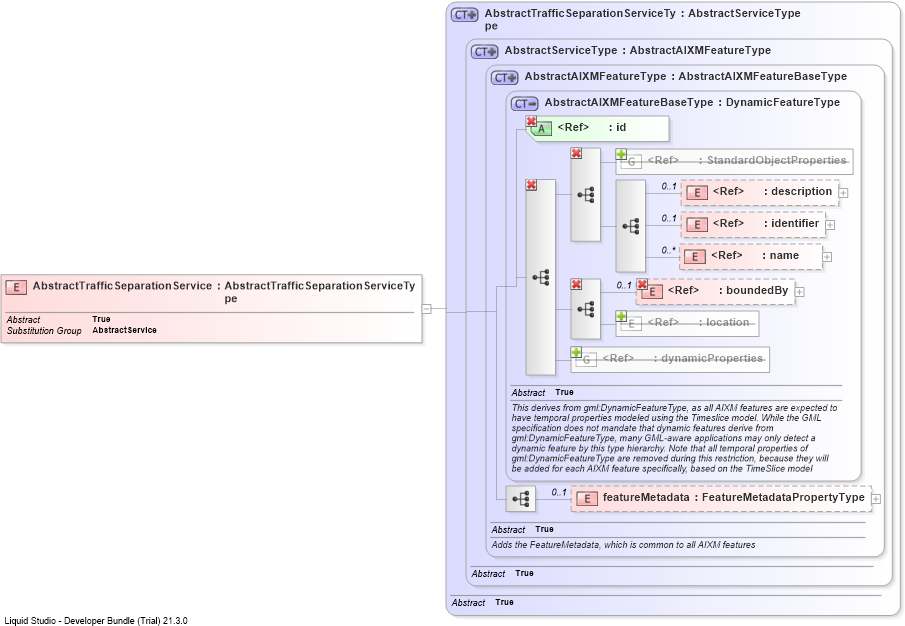Expand the identifier element
Screen dimensions: 905x626
coord(831,225)
